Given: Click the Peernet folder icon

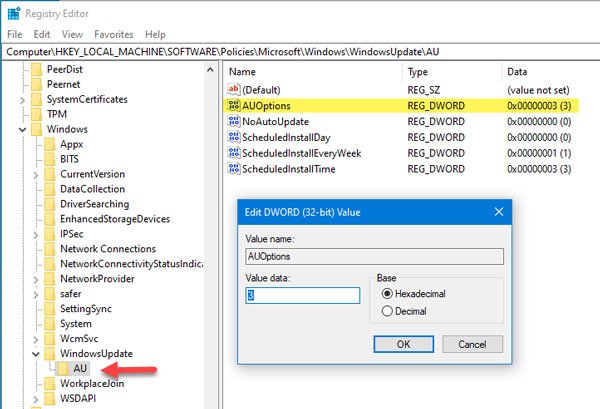Looking at the screenshot, I should 36,84.
